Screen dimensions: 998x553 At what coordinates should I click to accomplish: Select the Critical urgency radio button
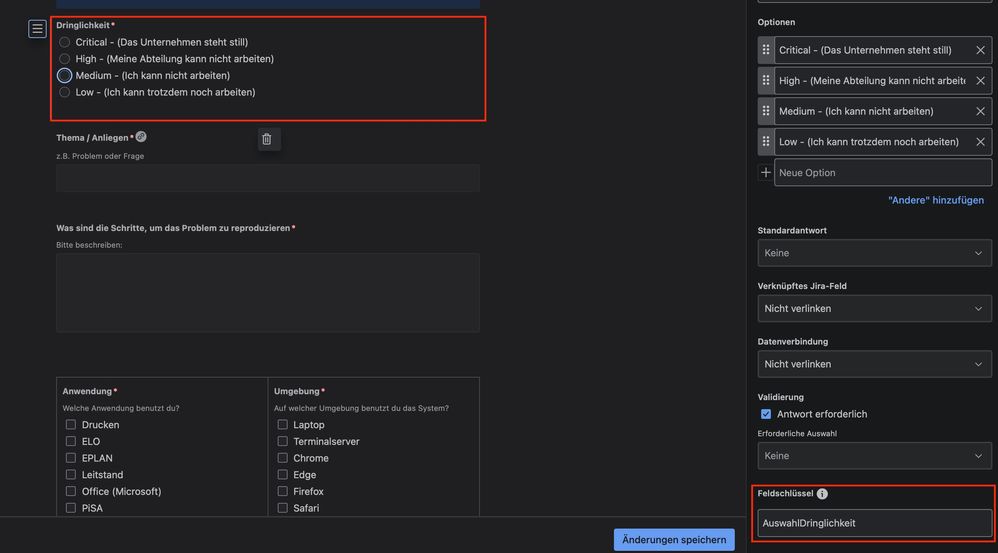pyautogui.click(x=64, y=42)
